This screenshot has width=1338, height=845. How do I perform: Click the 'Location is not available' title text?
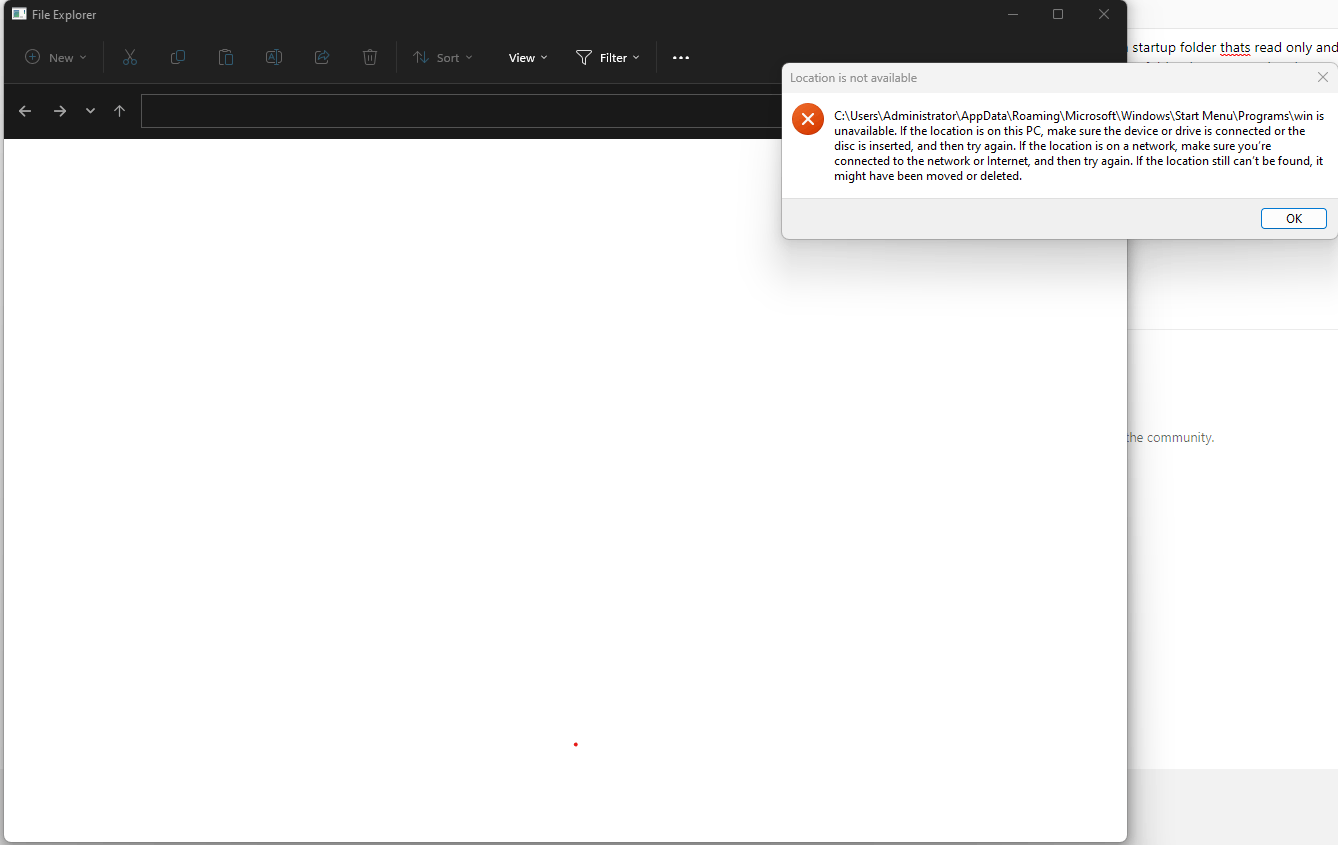pos(853,78)
